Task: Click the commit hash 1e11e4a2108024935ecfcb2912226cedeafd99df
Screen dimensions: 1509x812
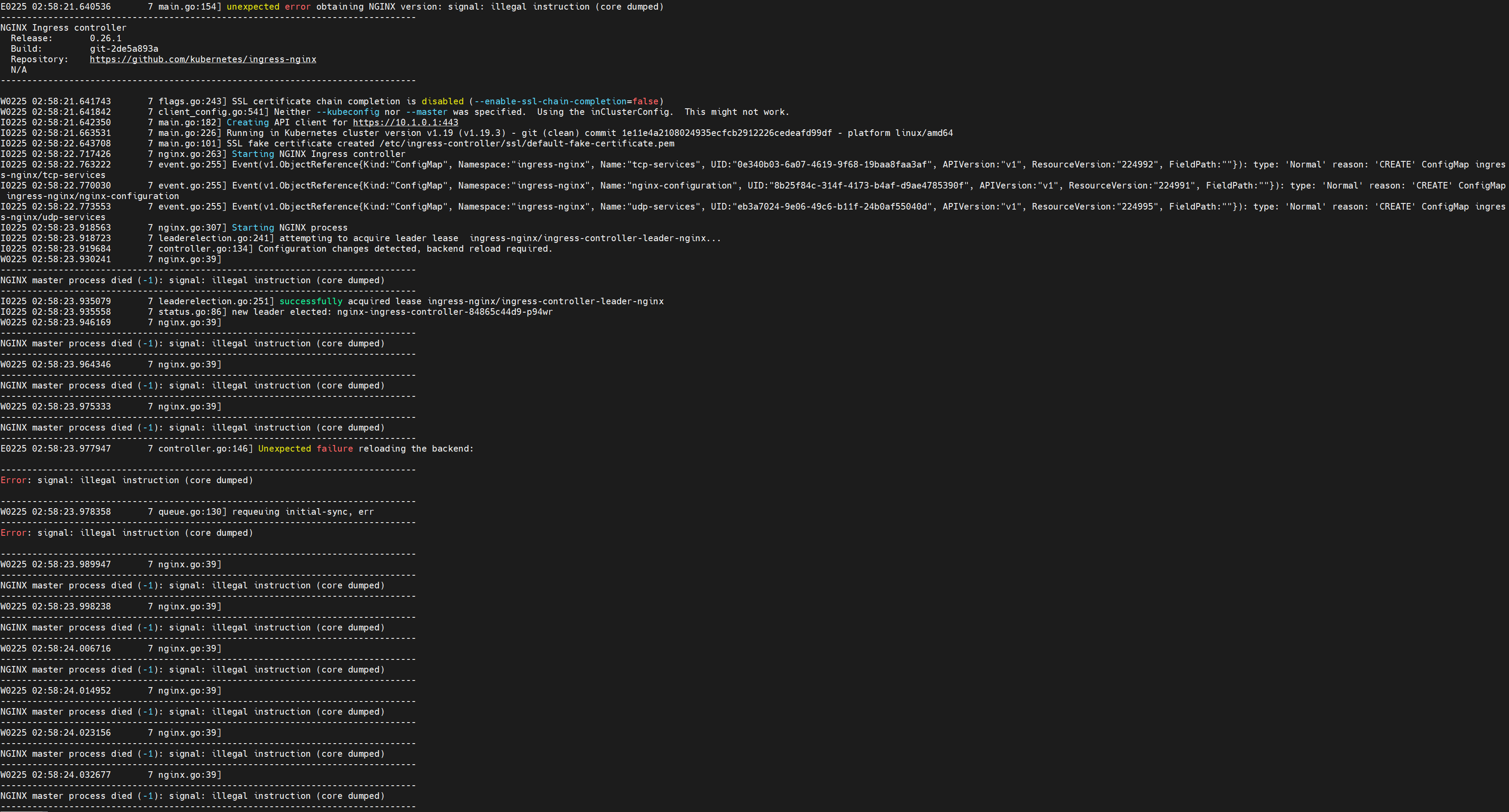Action: tap(726, 133)
